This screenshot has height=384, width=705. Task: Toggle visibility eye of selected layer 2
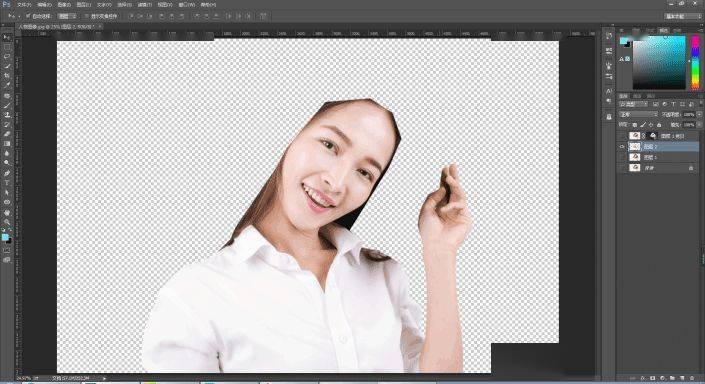(x=622, y=147)
